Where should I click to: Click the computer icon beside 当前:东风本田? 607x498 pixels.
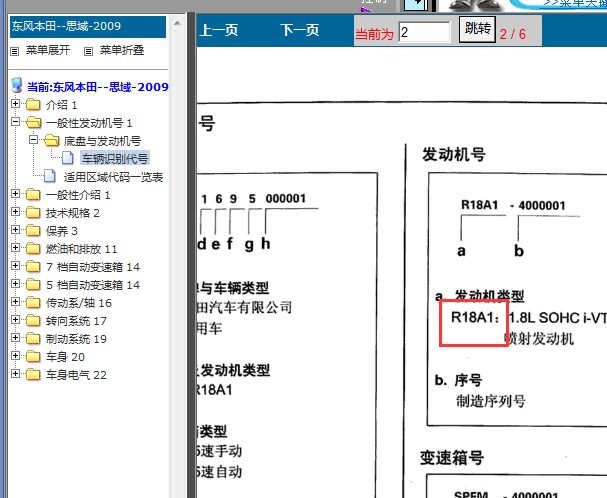tap(17, 85)
